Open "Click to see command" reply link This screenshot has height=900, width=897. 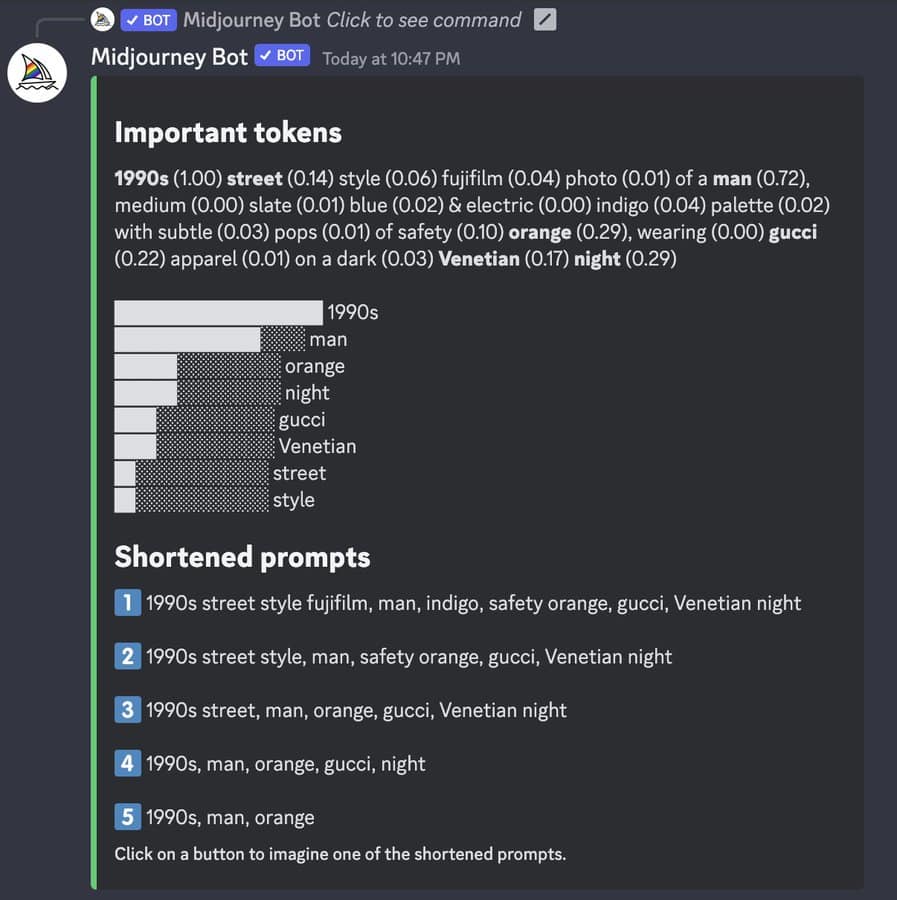(x=424, y=20)
